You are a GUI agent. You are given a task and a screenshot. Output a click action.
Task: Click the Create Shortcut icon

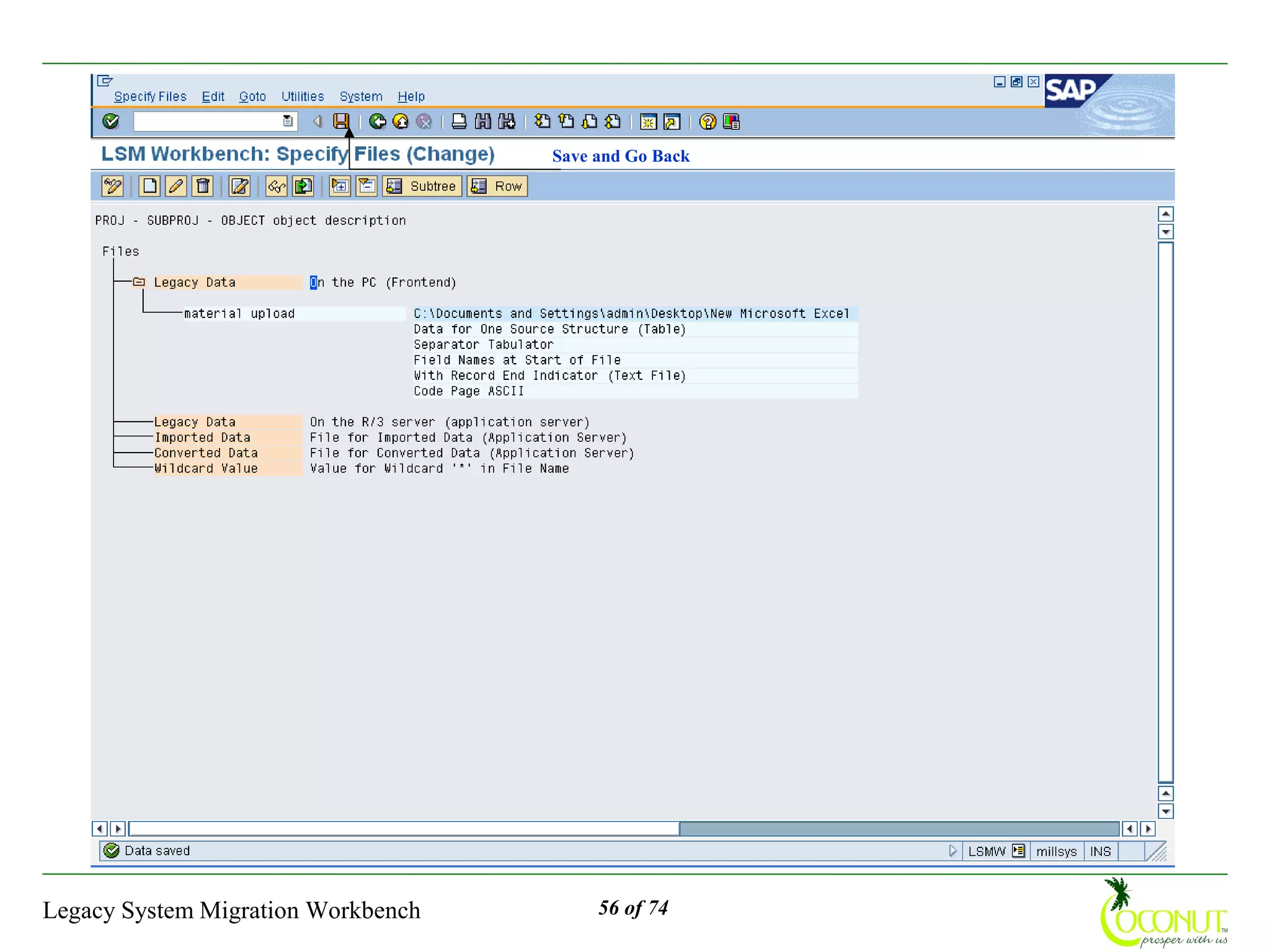click(672, 121)
